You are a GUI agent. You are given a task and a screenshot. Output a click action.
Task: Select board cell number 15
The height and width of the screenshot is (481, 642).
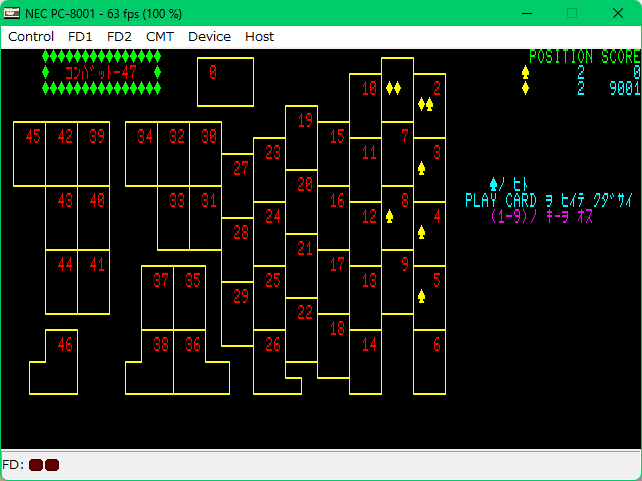(x=333, y=154)
